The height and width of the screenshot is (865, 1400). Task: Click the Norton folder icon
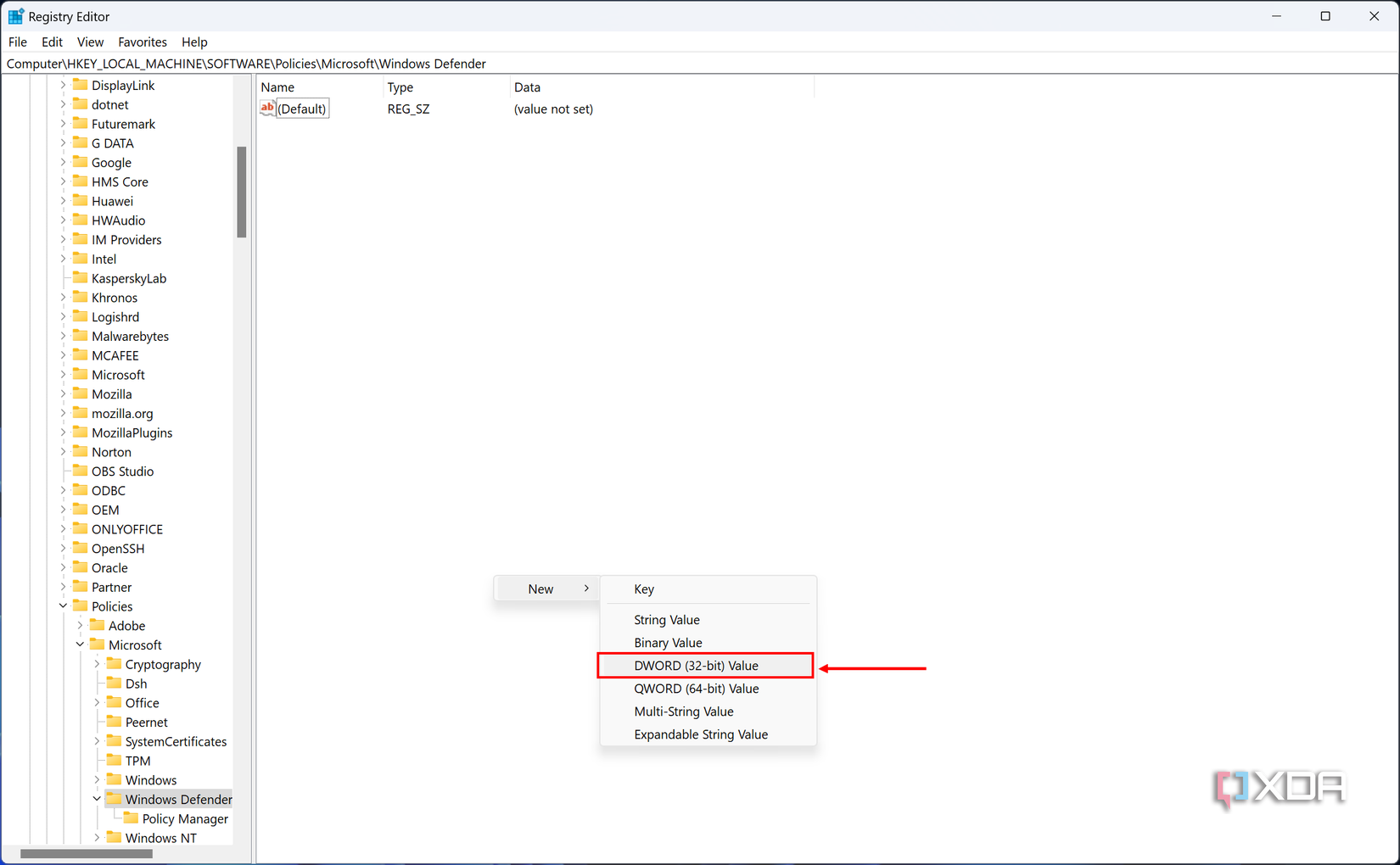click(81, 452)
